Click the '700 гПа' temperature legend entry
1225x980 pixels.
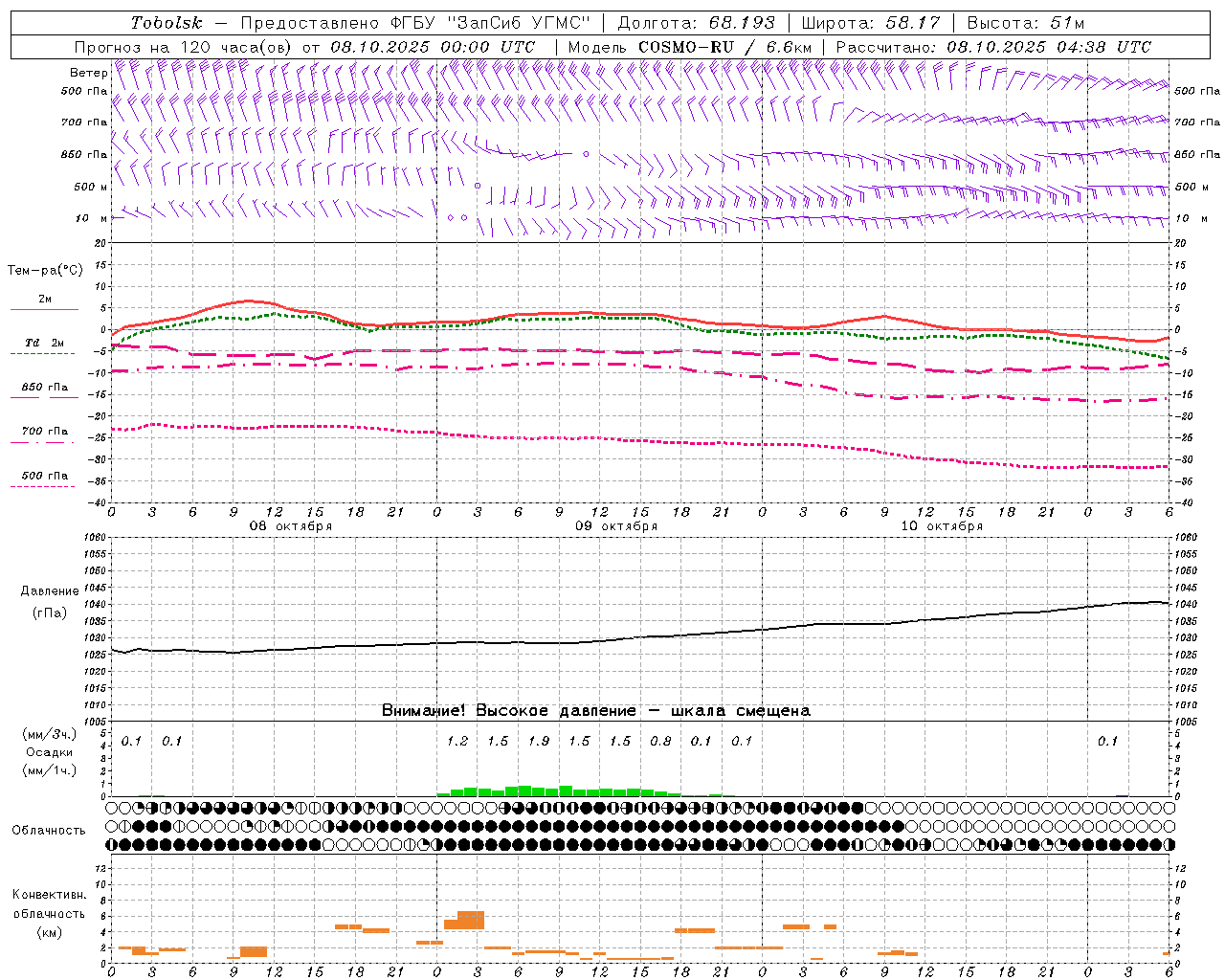tap(45, 432)
